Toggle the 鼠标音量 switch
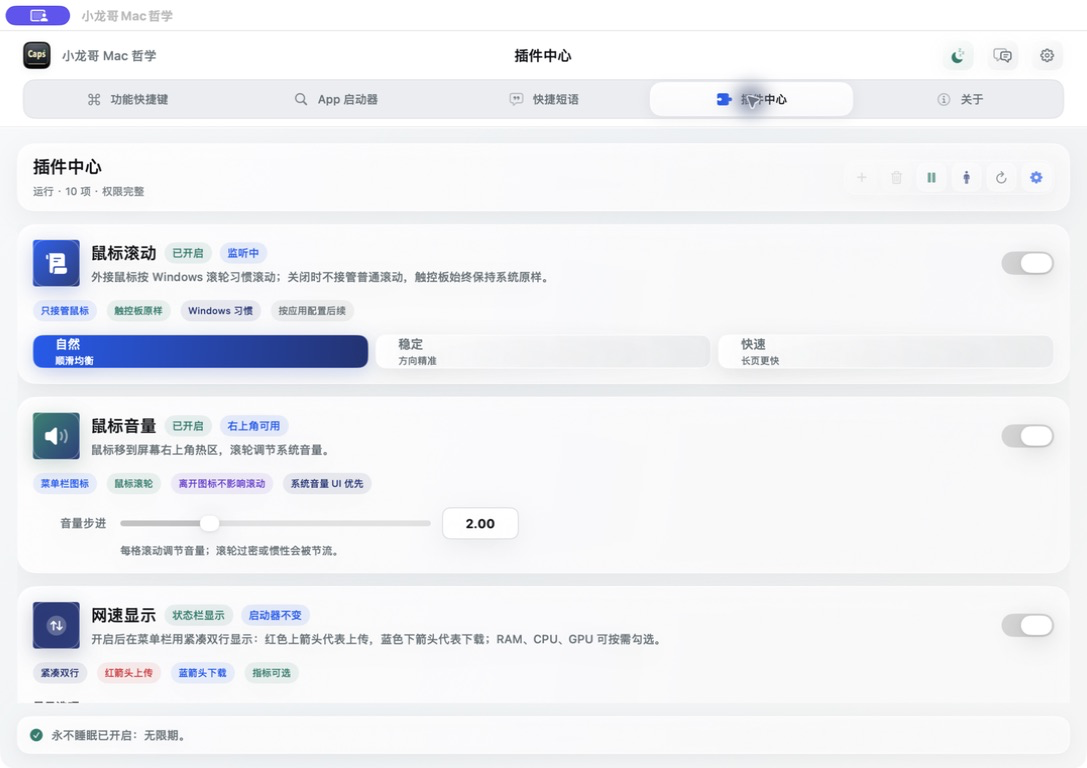This screenshot has width=1087, height=768. point(1027,436)
